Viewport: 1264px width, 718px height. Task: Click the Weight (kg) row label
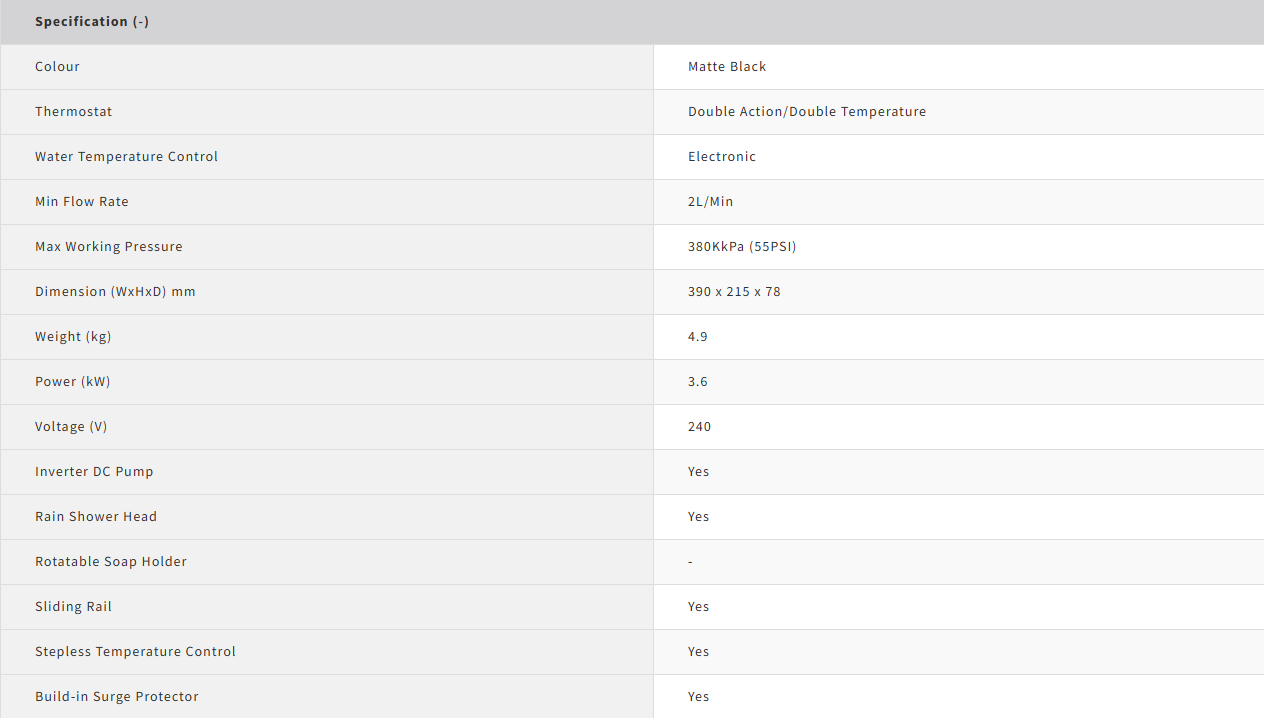(x=73, y=337)
